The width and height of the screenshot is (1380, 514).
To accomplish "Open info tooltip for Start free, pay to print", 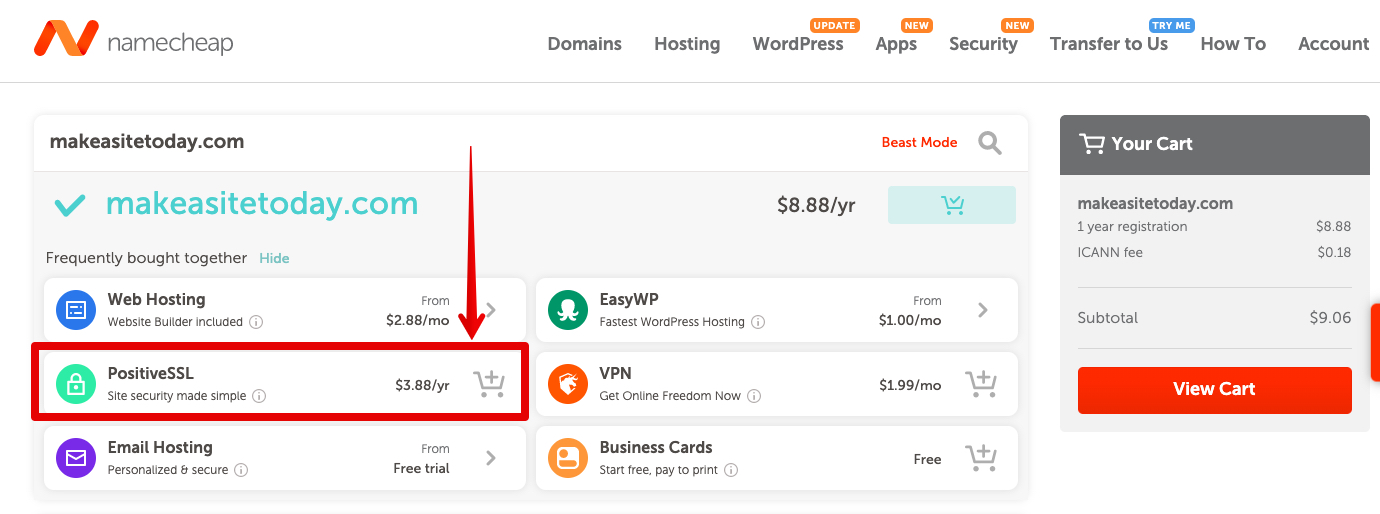I will tap(731, 470).
